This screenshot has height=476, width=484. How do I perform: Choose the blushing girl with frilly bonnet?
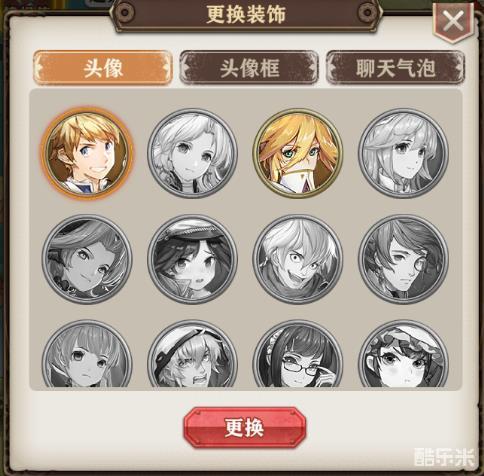pos(403,355)
